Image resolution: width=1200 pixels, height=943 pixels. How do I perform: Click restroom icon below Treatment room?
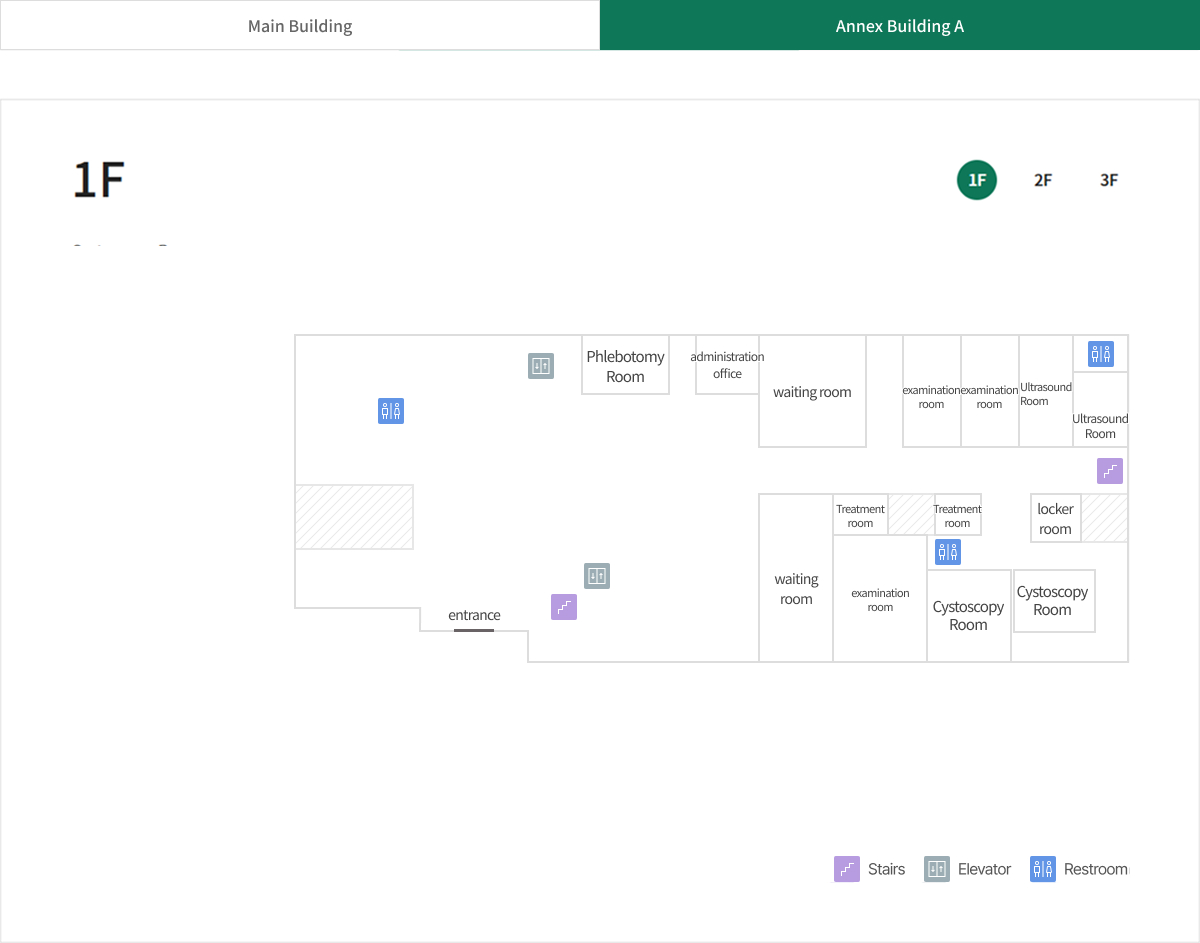[x=948, y=552]
